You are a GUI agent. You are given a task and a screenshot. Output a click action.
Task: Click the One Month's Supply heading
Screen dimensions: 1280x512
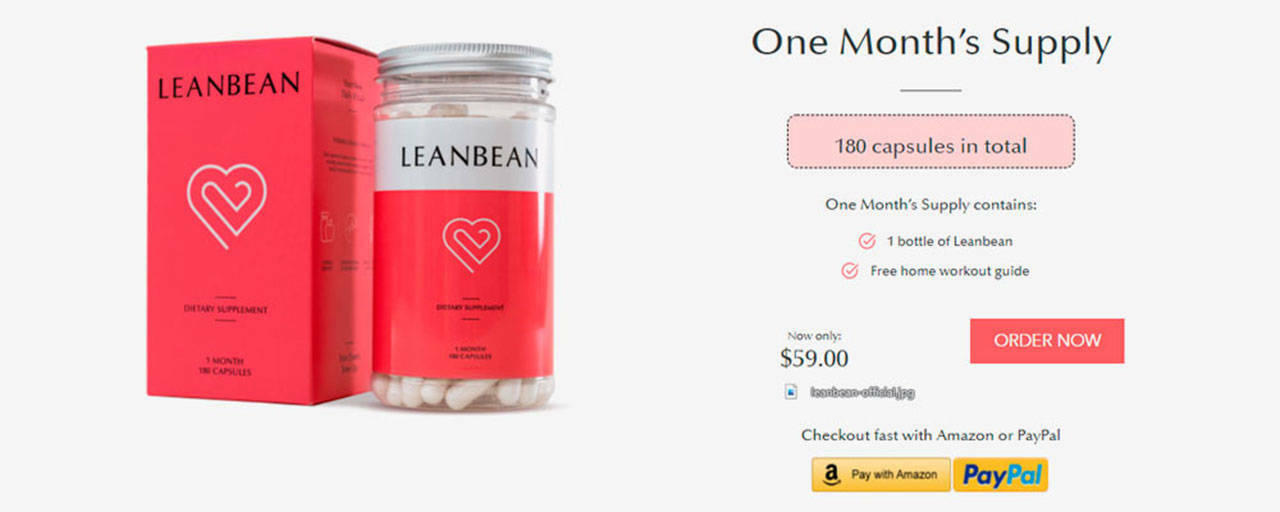click(x=931, y=42)
